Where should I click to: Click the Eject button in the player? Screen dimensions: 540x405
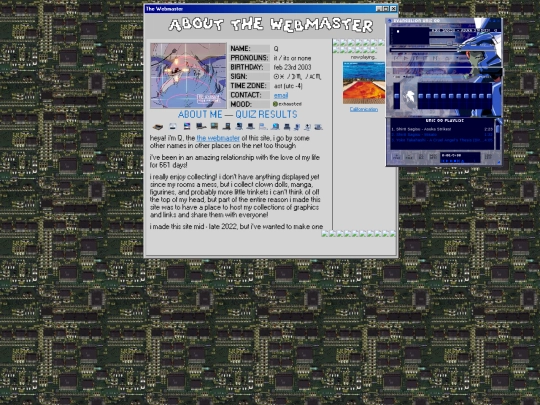point(448,58)
